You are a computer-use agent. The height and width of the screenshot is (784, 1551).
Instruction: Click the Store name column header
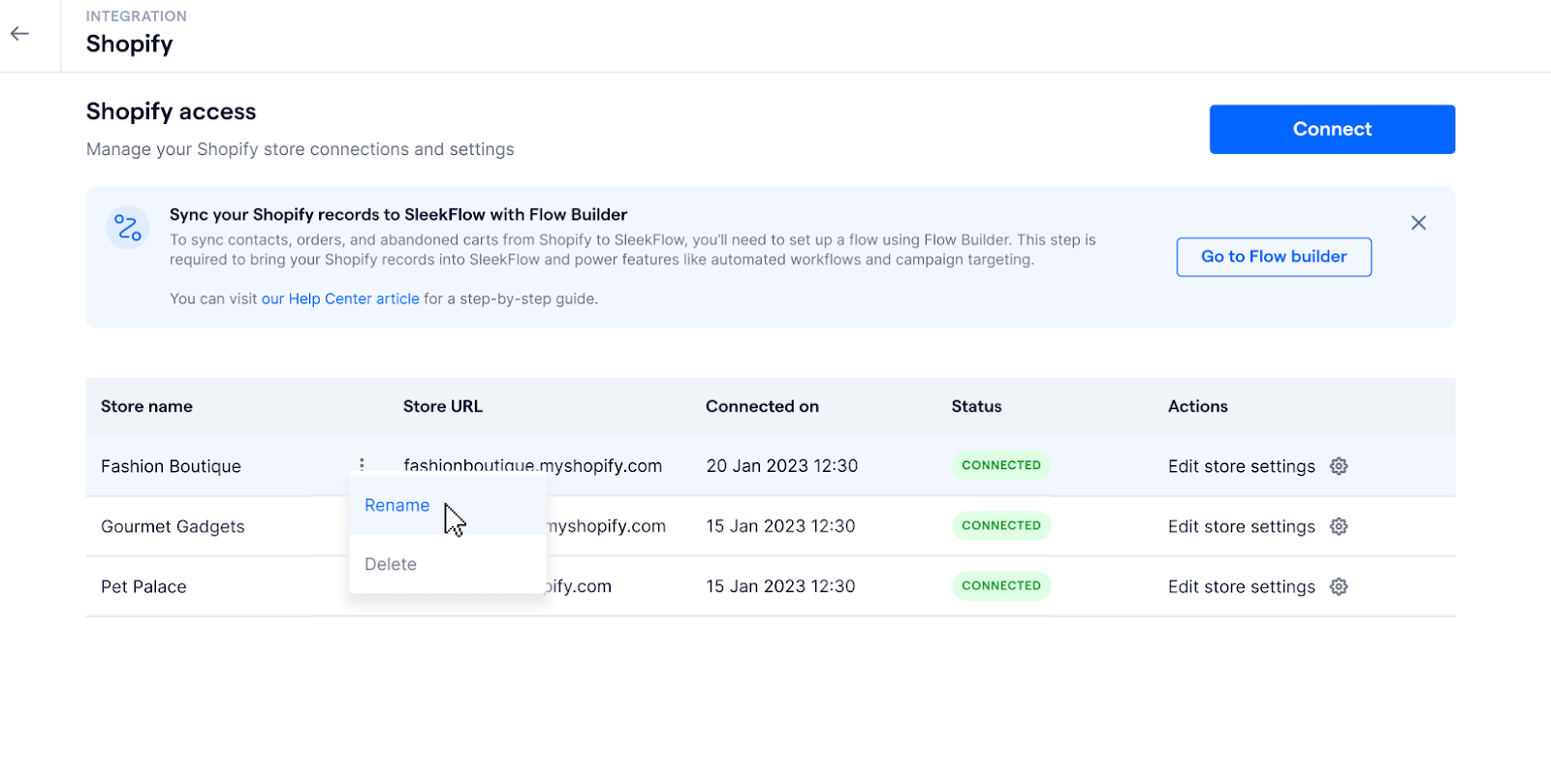[x=146, y=406]
